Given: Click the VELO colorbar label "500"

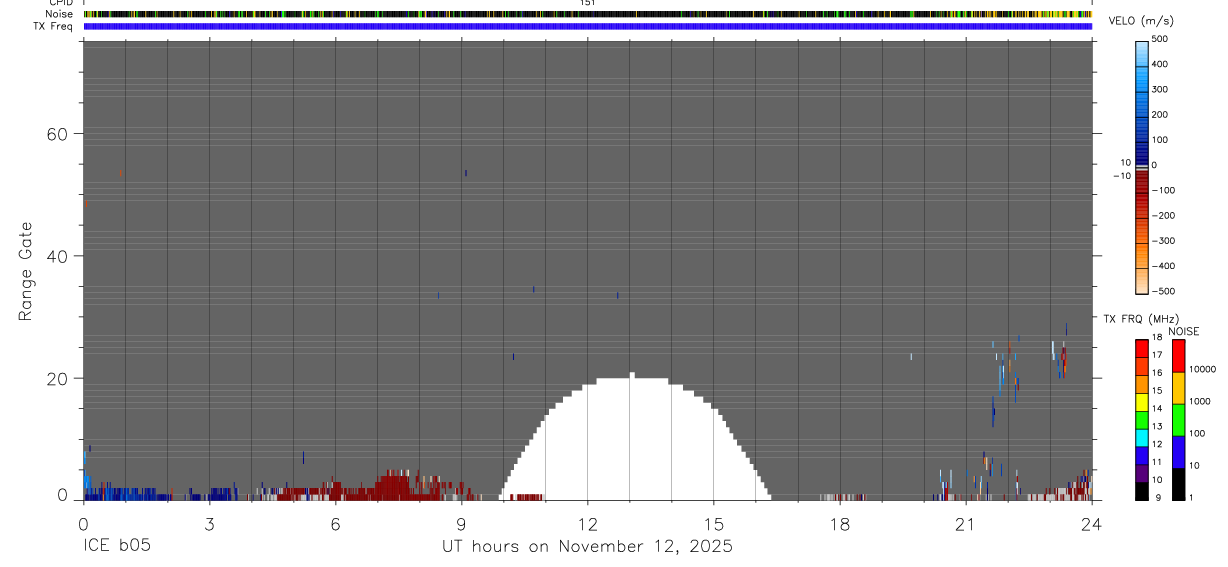Looking at the screenshot, I should click(x=1160, y=39).
